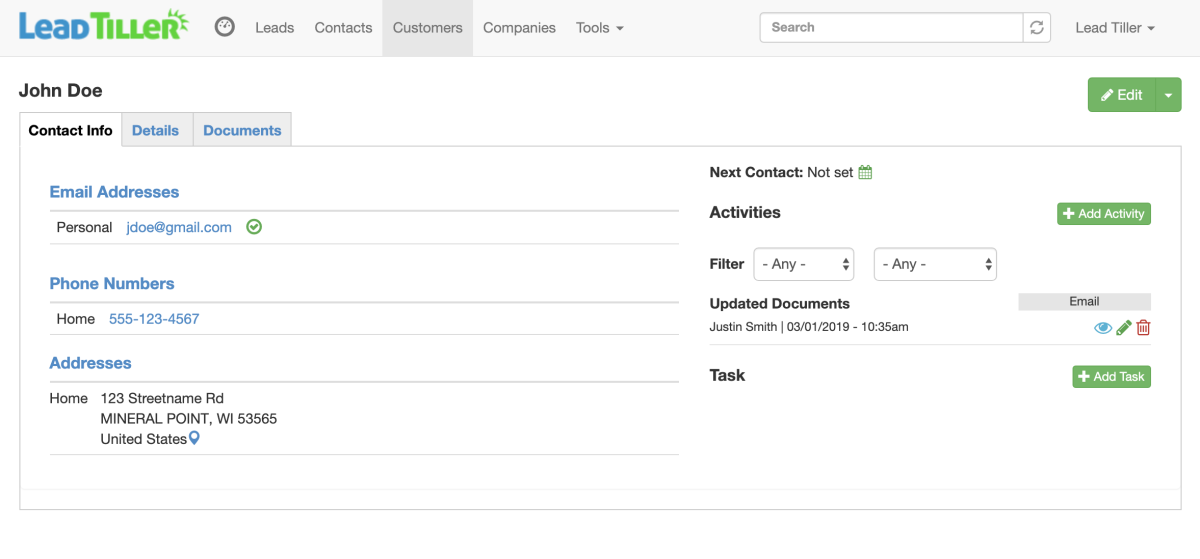Click the Add Task button
This screenshot has height=559, width=1200.
[x=1111, y=377]
